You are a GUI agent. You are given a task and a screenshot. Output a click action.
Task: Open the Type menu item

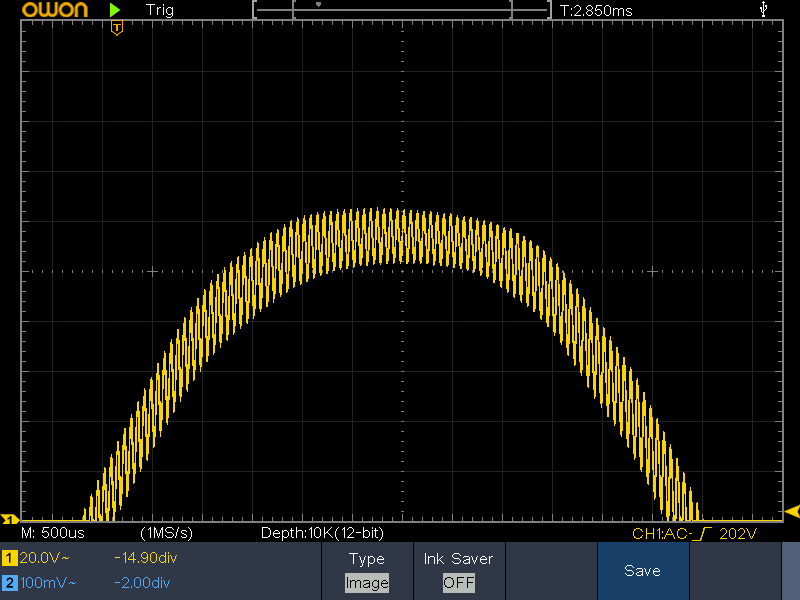coord(366,559)
